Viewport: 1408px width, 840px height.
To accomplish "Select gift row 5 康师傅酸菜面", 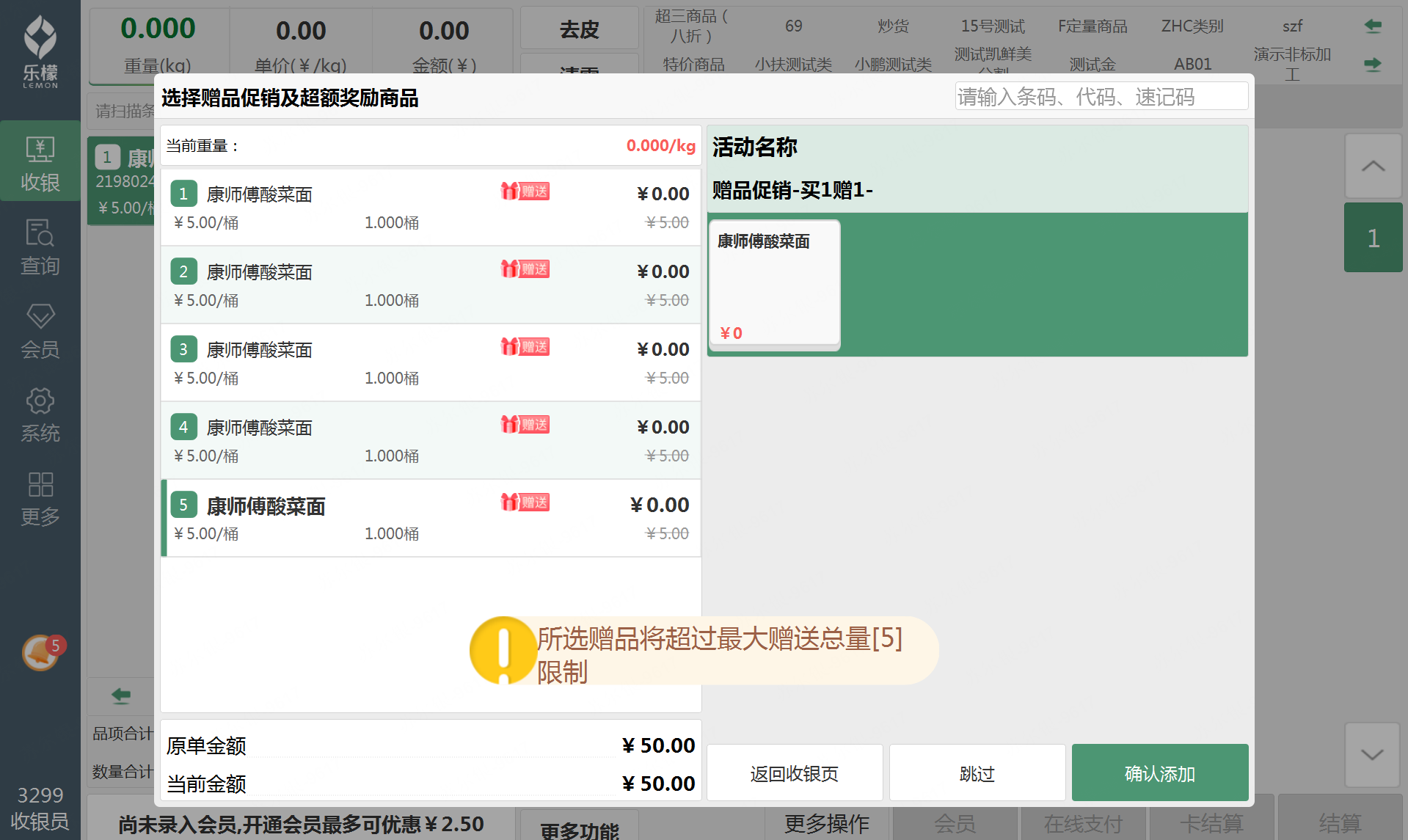I will tap(431, 518).
